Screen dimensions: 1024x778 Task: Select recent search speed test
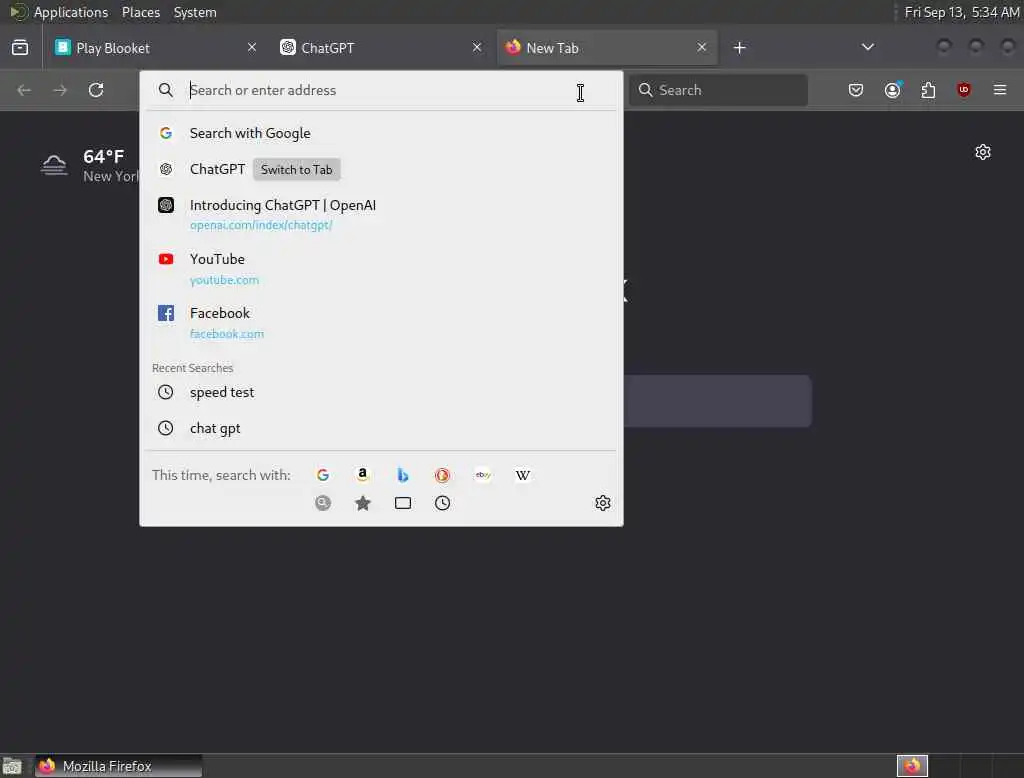[381, 392]
